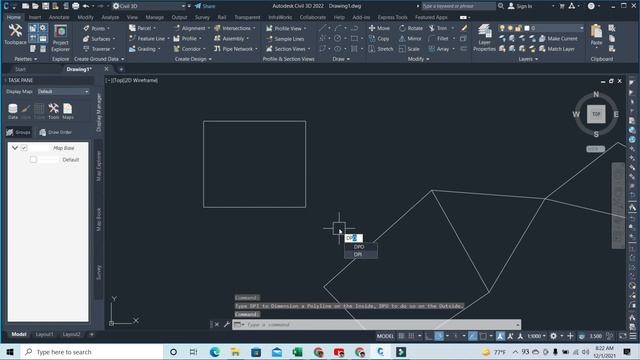This screenshot has height=360, width=640.
Task: Open Layer Properties manager
Action: pyautogui.click(x=484, y=38)
